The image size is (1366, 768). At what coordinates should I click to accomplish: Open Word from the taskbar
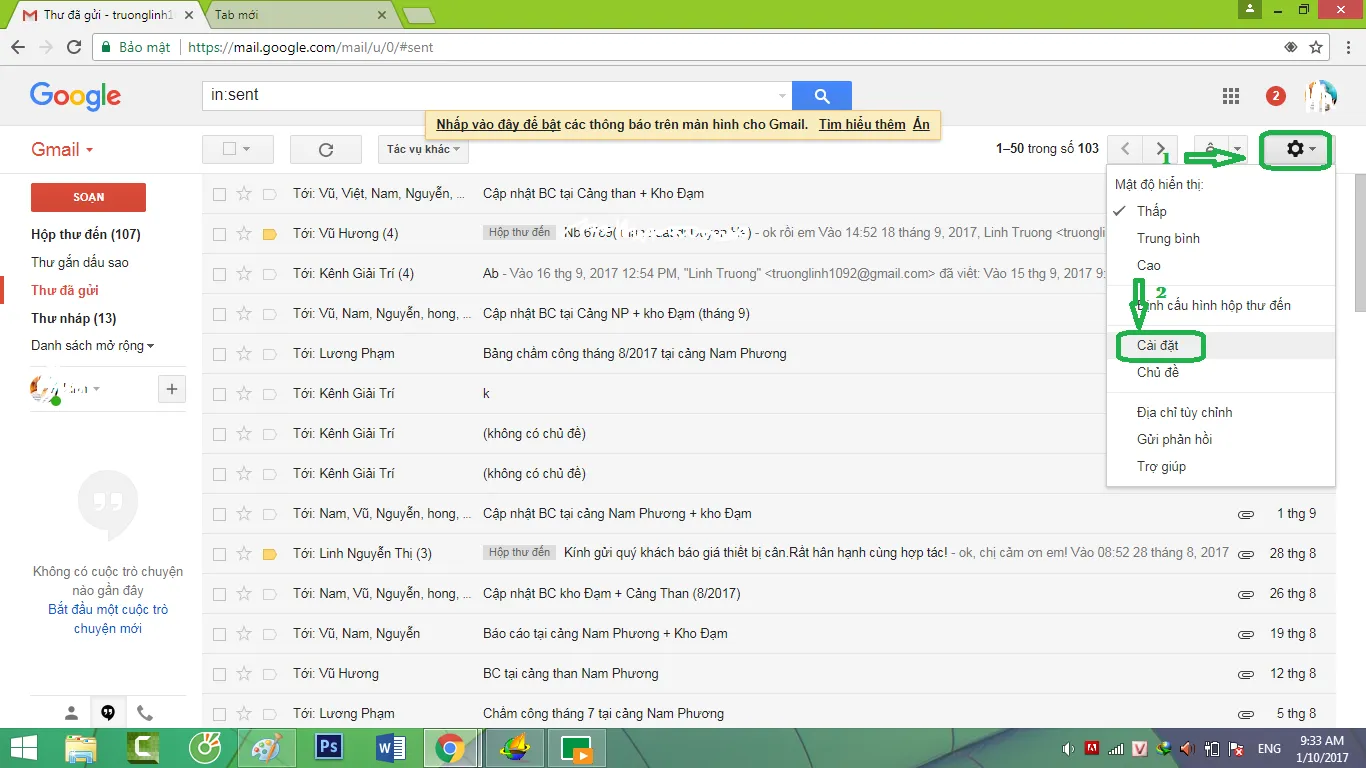[389, 748]
